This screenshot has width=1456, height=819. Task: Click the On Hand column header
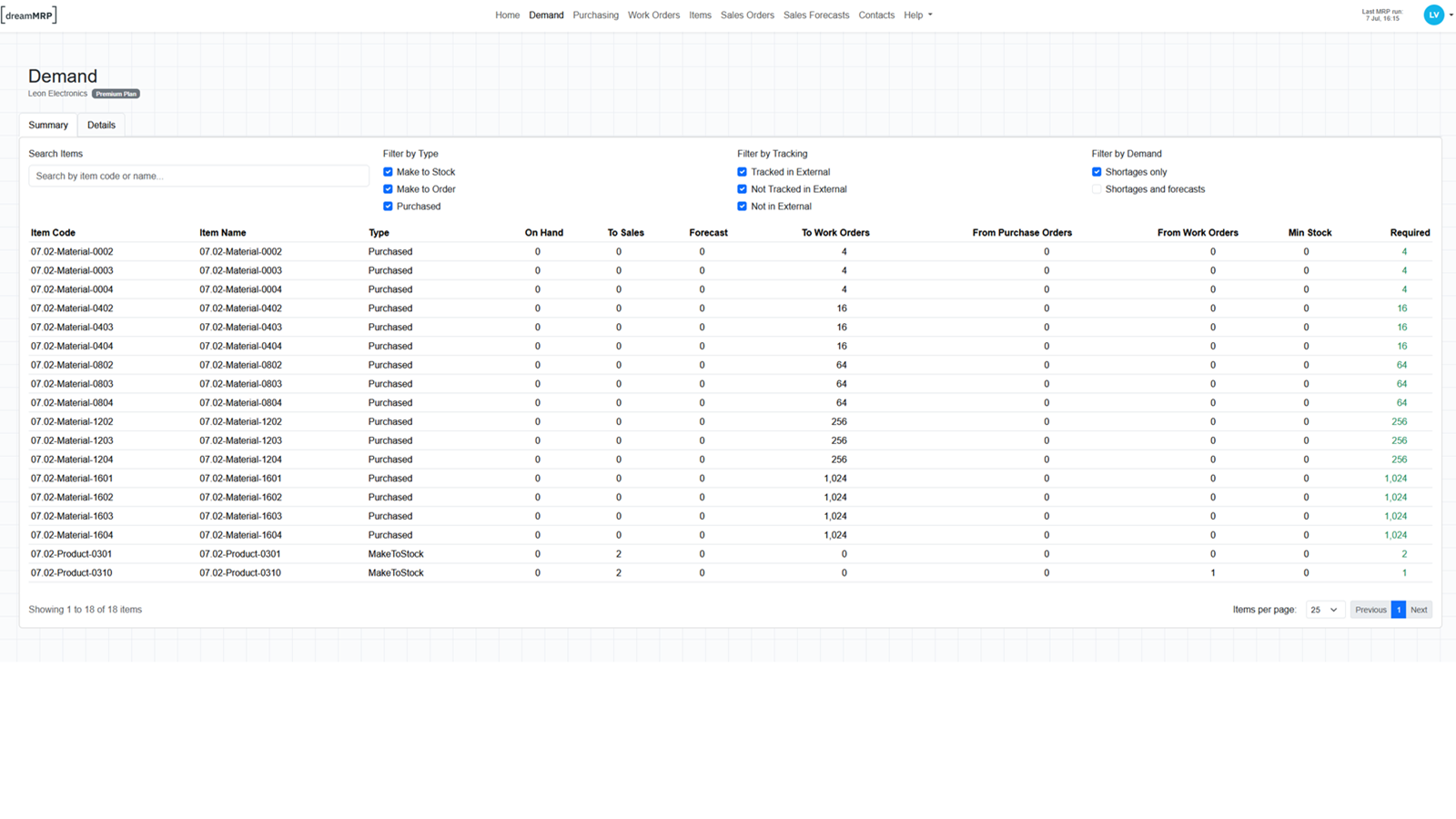tap(544, 233)
